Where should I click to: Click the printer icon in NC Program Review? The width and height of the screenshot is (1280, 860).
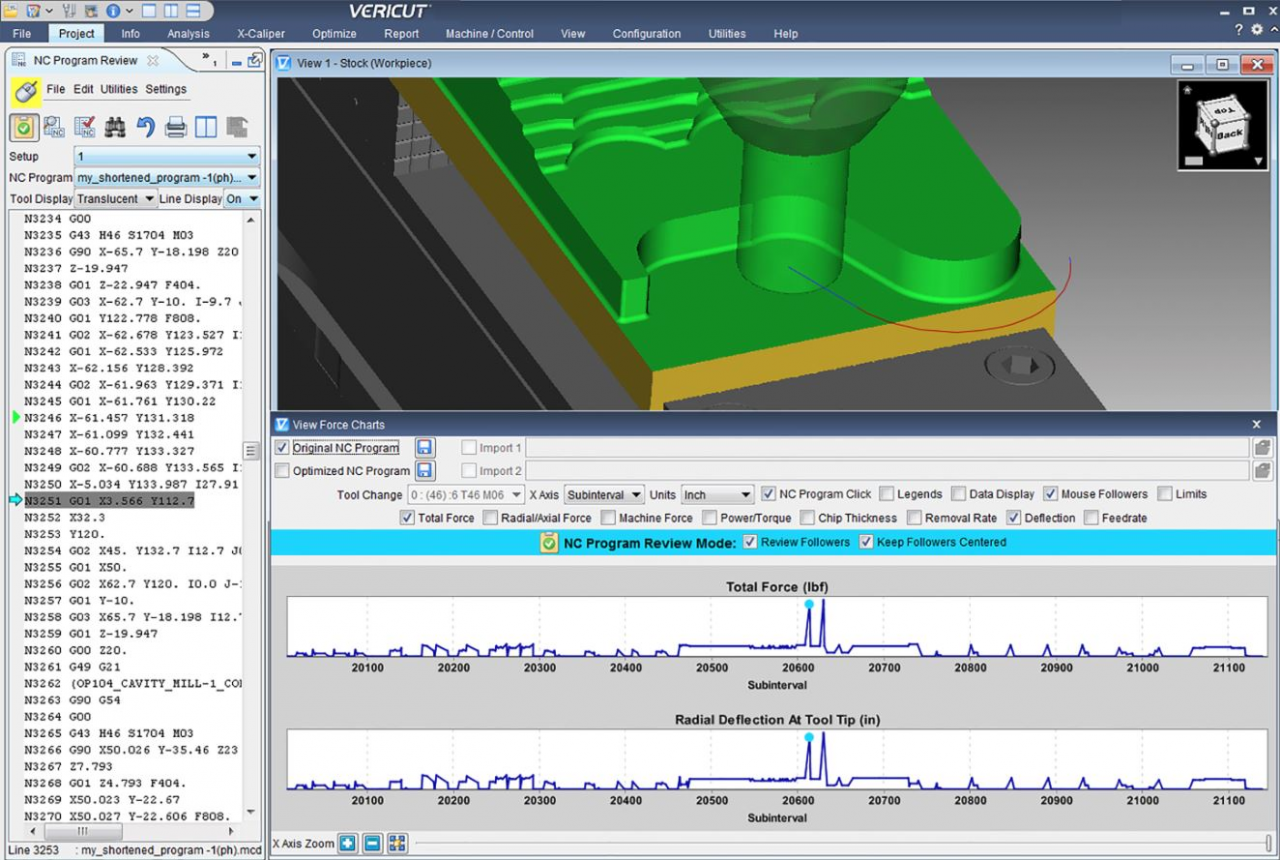click(176, 127)
